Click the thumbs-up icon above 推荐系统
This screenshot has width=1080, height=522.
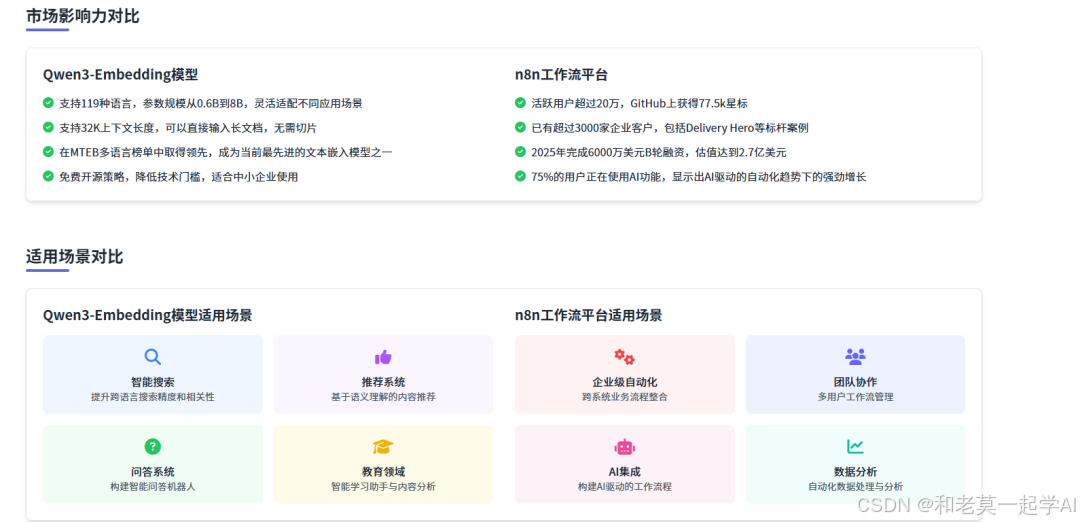(383, 357)
